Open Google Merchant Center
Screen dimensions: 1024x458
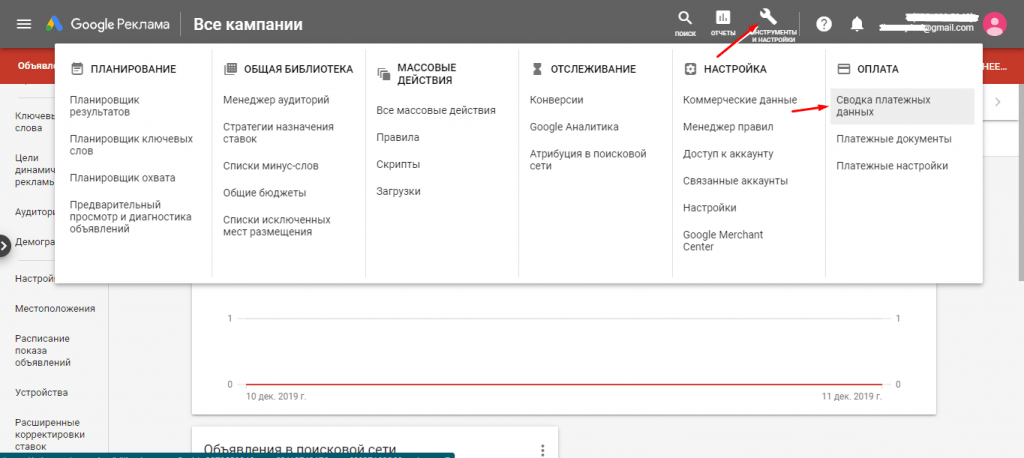(x=723, y=240)
